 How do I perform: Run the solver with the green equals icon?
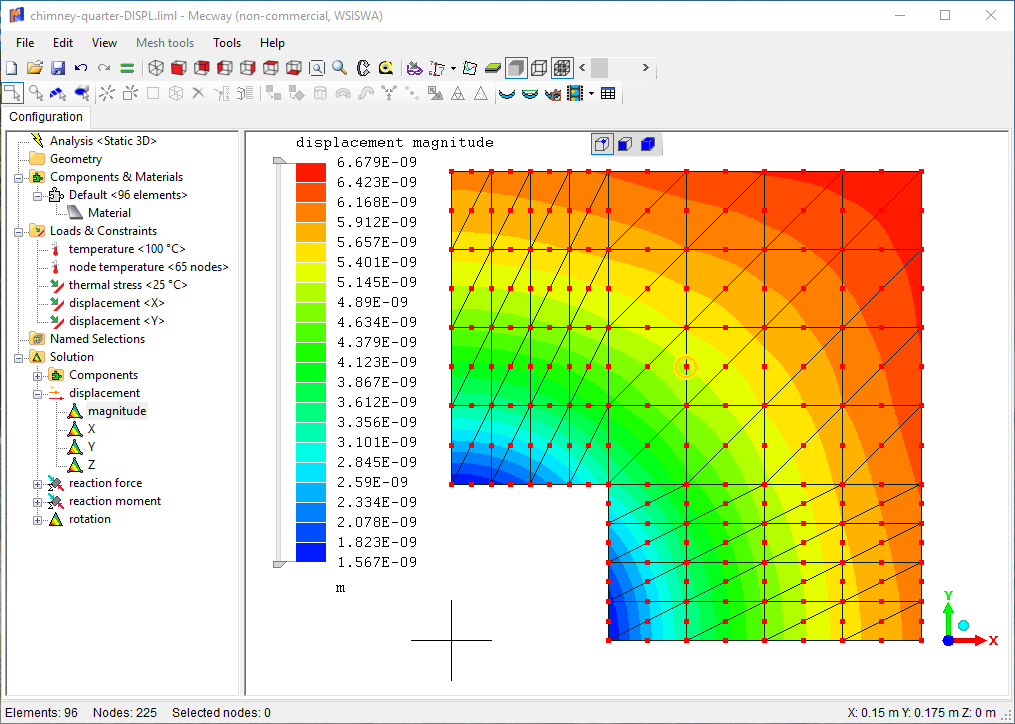(x=128, y=68)
